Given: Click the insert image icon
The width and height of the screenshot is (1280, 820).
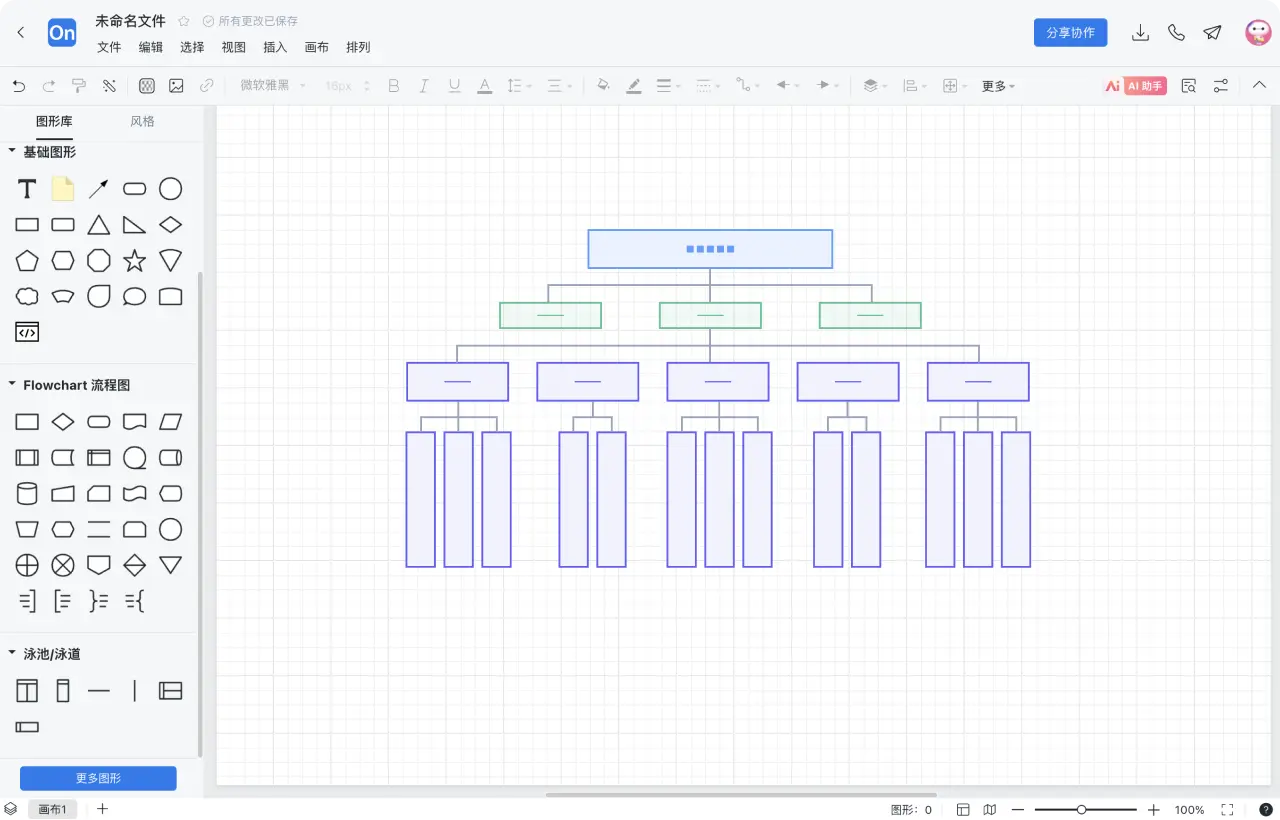Looking at the screenshot, I should pos(176,86).
